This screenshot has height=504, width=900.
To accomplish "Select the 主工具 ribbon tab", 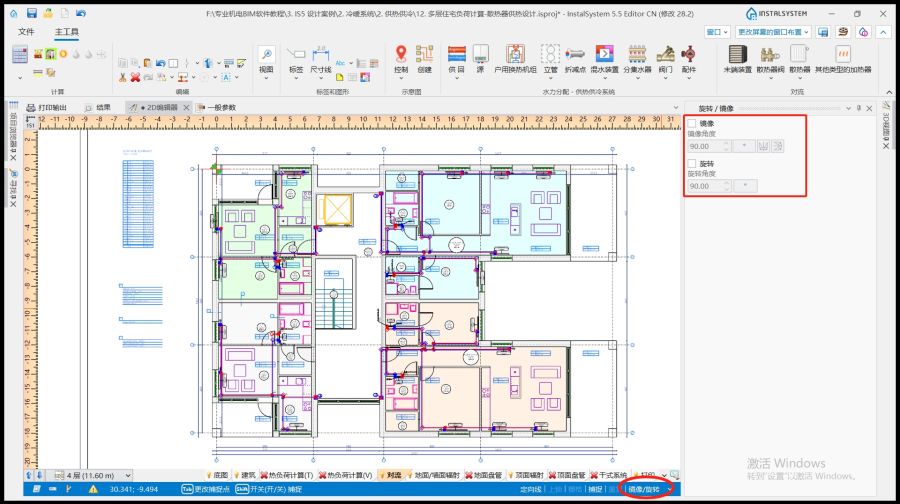I will click(x=67, y=32).
